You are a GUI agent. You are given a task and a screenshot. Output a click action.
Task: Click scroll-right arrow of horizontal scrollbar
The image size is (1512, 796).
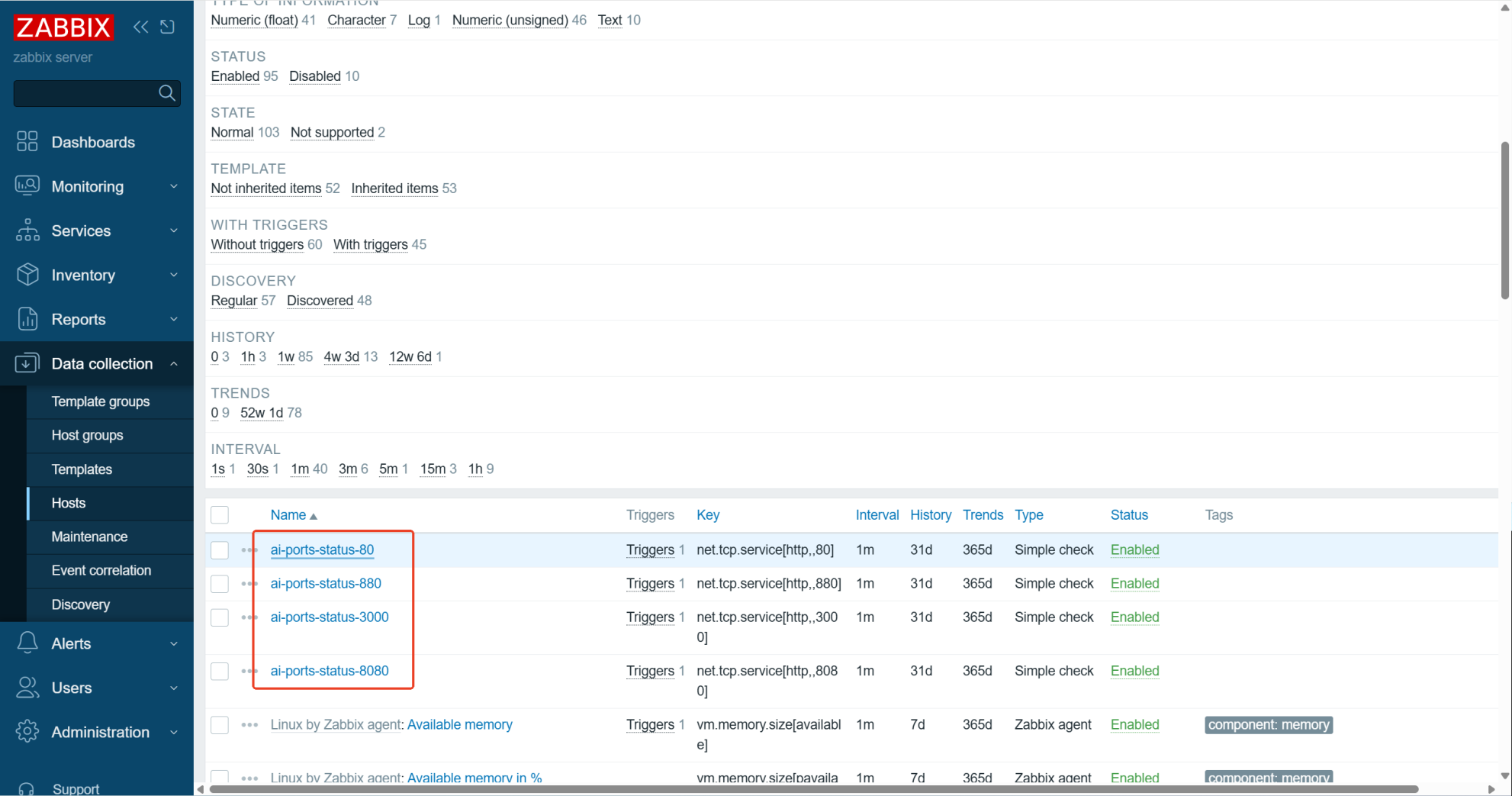tap(1491, 789)
